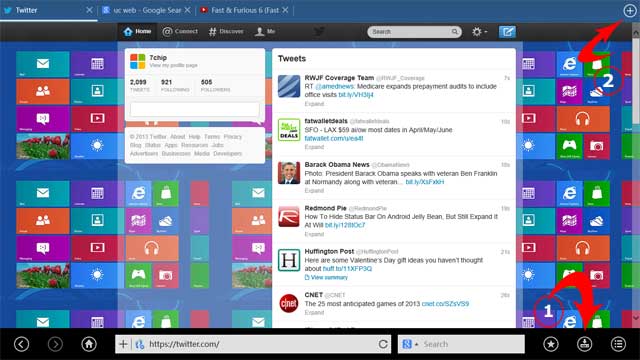Open fatwalletdeals avatar image
The width and height of the screenshot is (640, 360).
point(289,129)
